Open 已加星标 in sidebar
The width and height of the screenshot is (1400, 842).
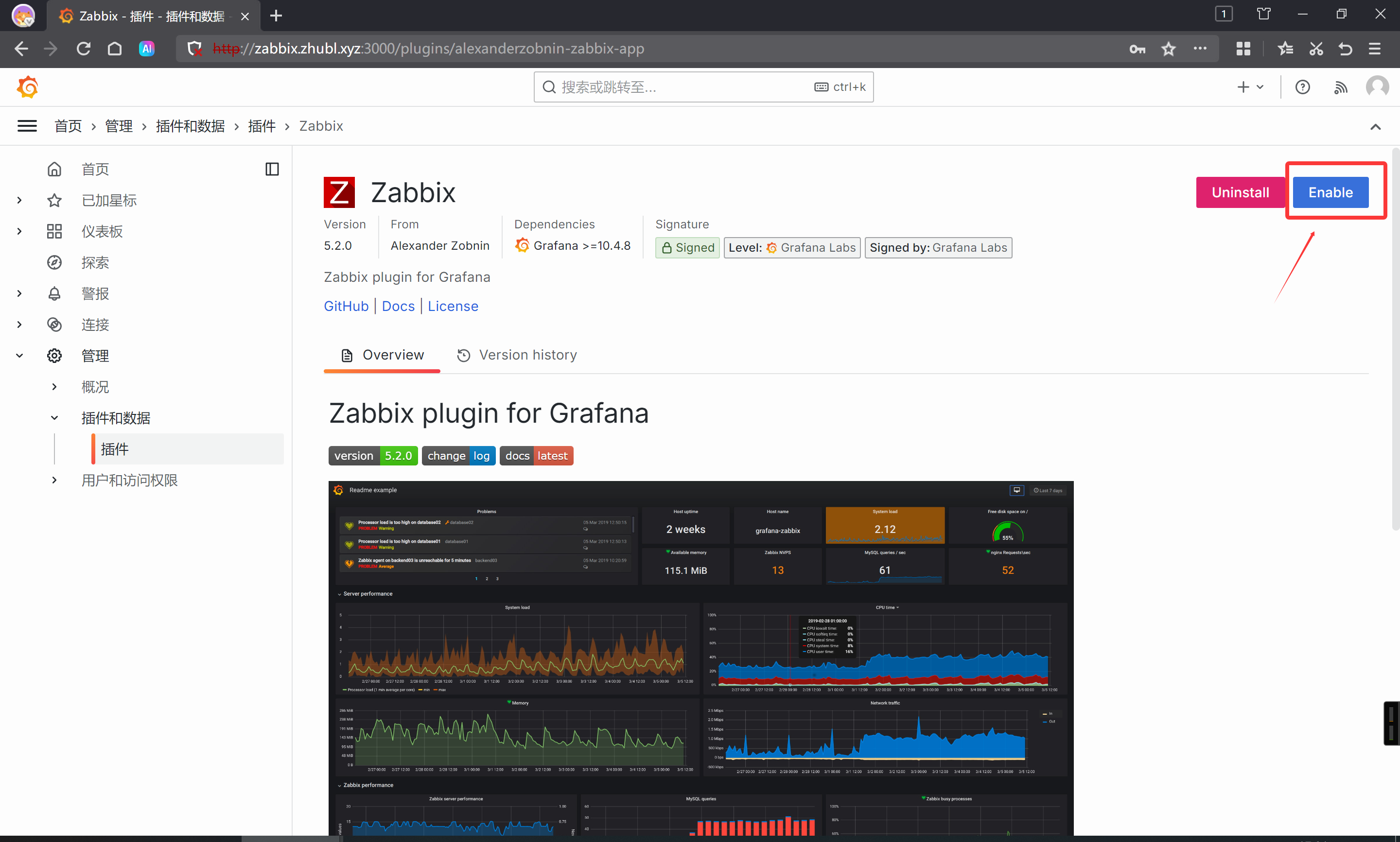click(109, 200)
